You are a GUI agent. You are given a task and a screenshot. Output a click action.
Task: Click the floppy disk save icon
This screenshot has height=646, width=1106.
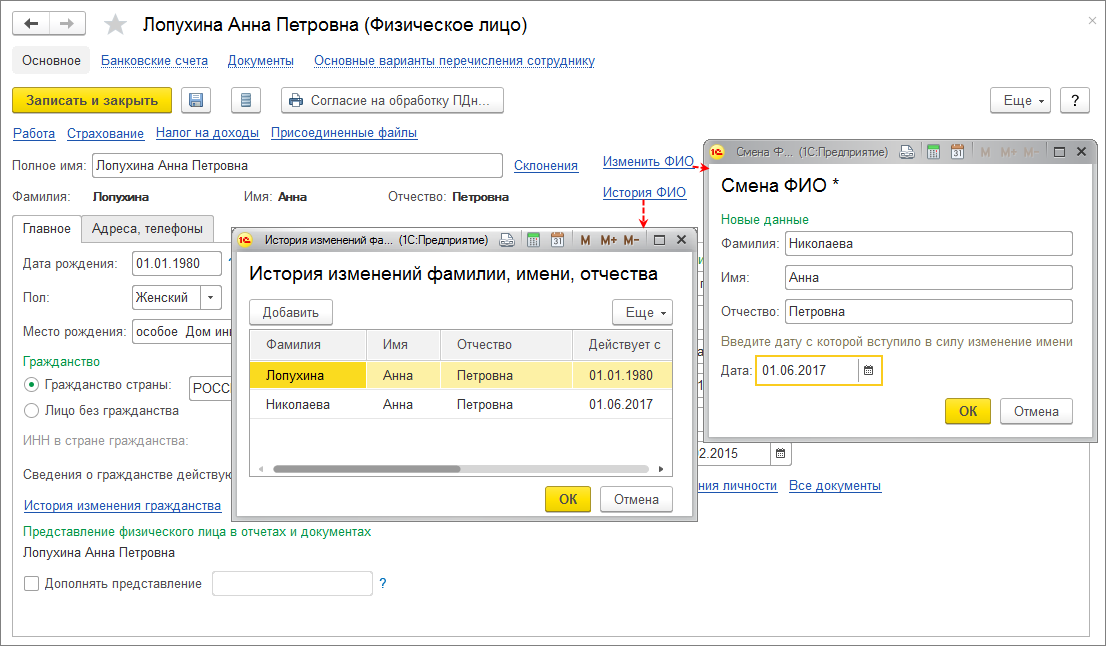click(196, 100)
